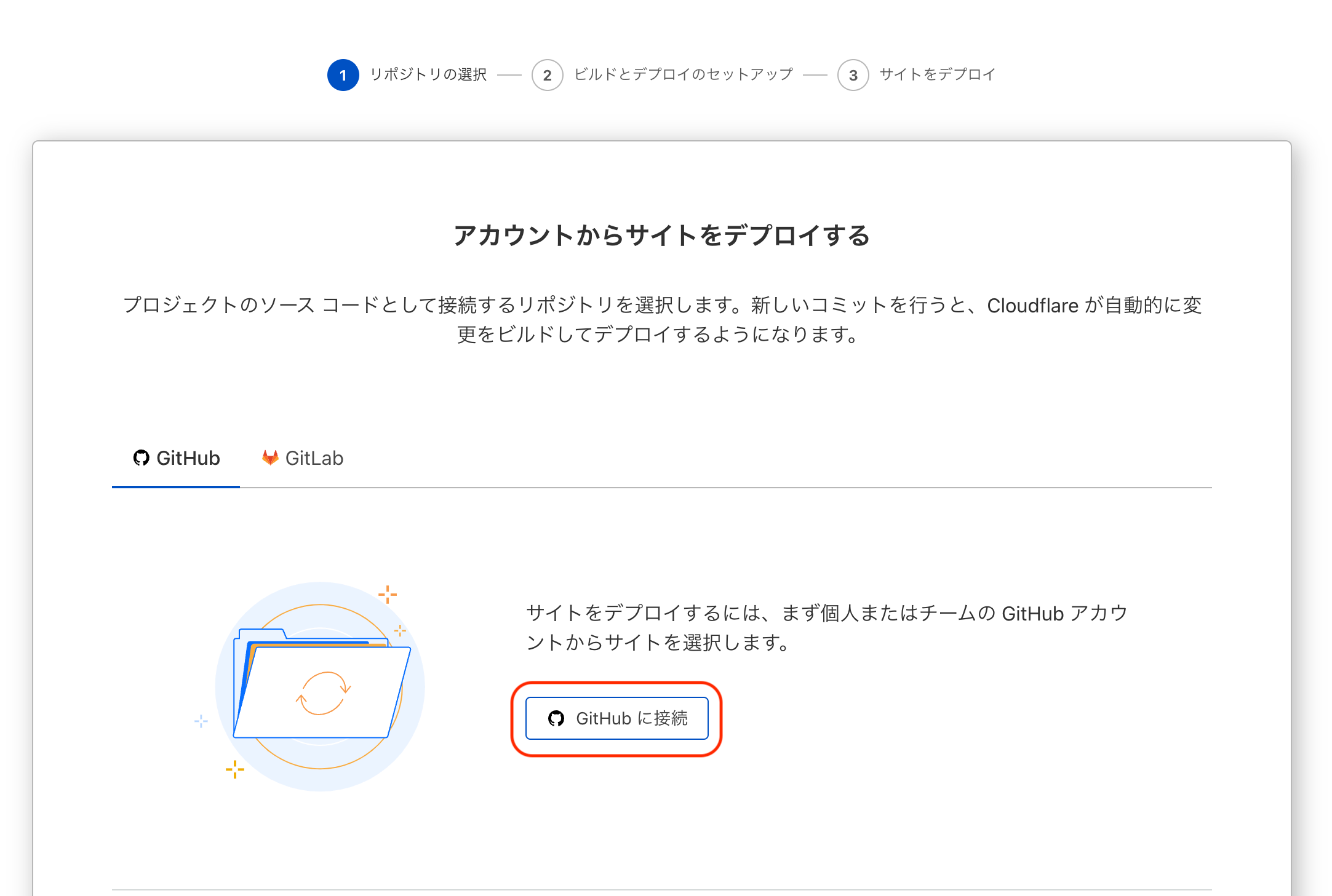Select the GitHub Octocat icon on the tab

point(142,458)
